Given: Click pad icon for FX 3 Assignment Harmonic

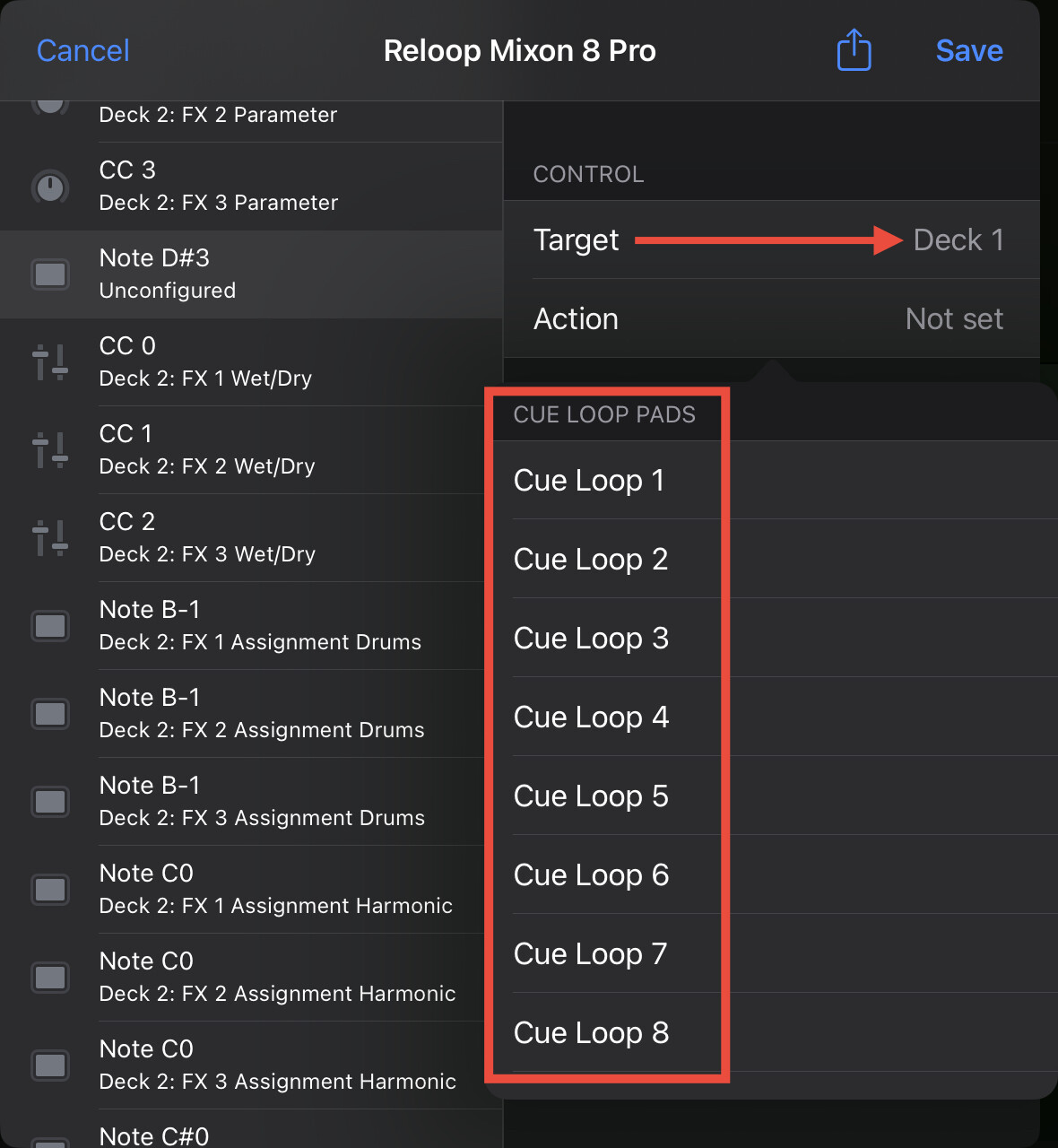Looking at the screenshot, I should point(50,1065).
